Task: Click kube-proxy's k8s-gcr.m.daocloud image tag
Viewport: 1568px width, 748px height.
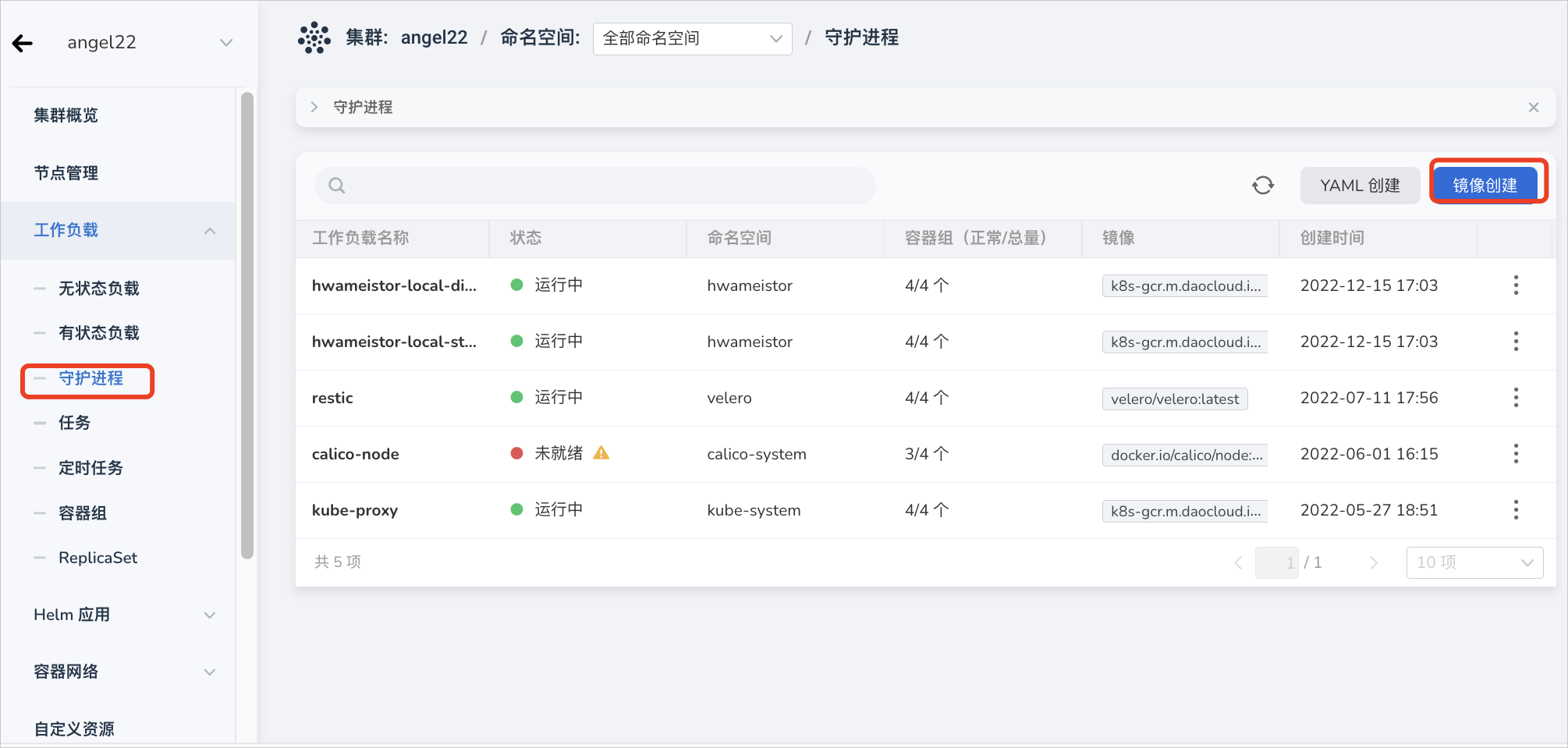Action: (1185, 511)
